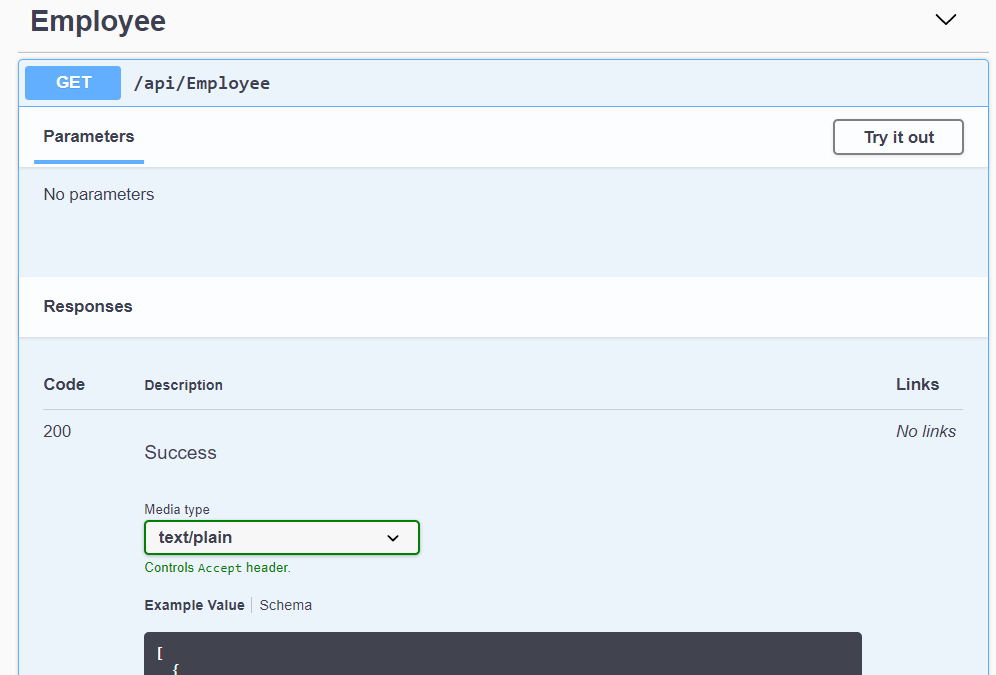996x675 pixels.
Task: Click the Description column header
Action: pos(183,385)
